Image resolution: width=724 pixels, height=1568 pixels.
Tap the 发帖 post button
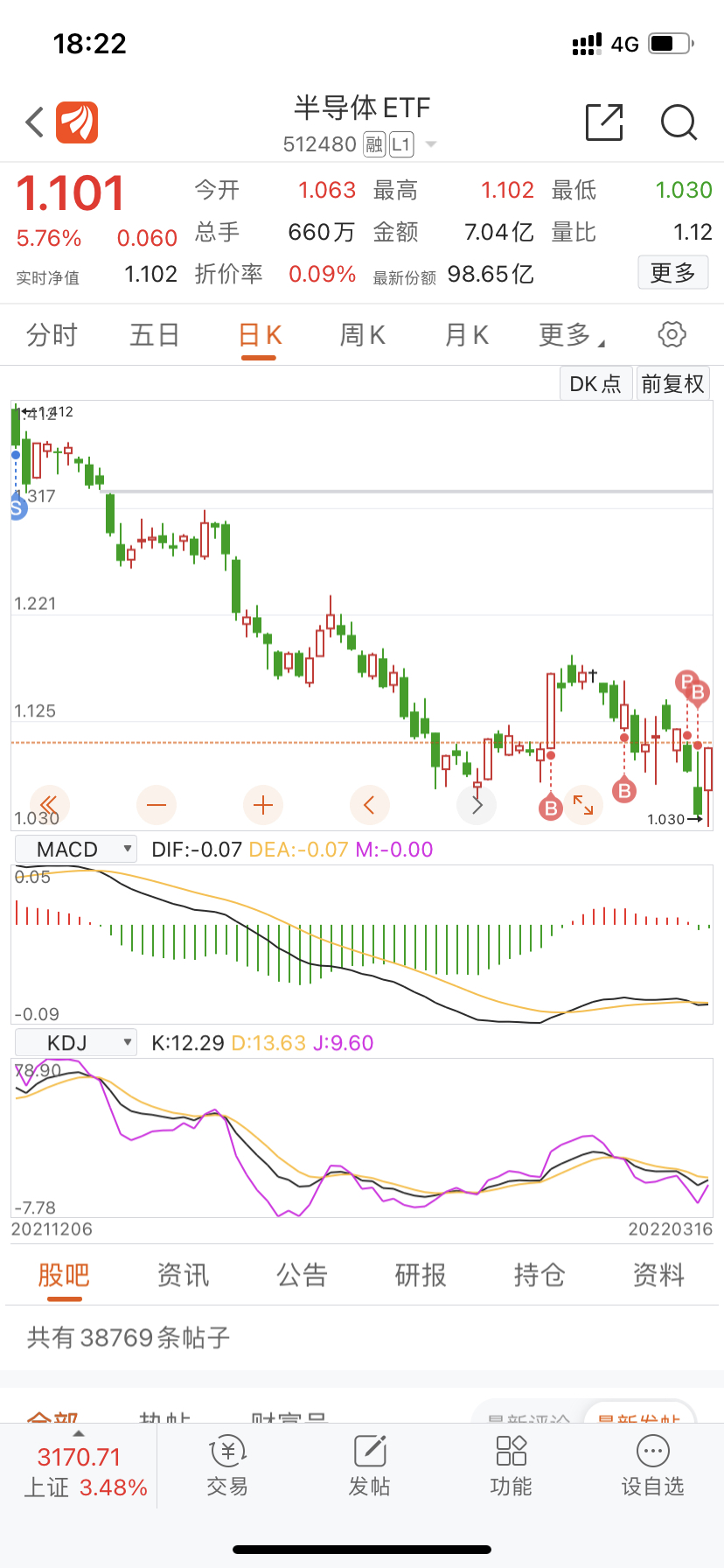click(x=370, y=1466)
